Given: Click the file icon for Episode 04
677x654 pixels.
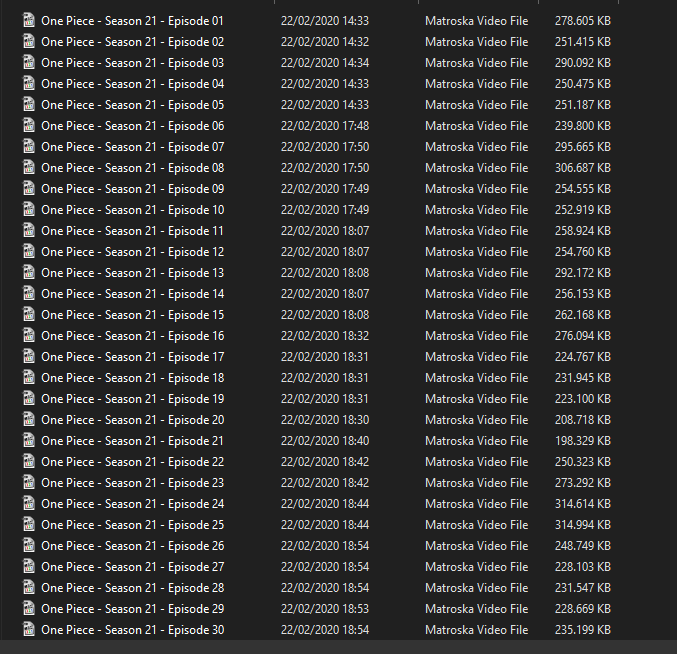Looking at the screenshot, I should 29,83.
